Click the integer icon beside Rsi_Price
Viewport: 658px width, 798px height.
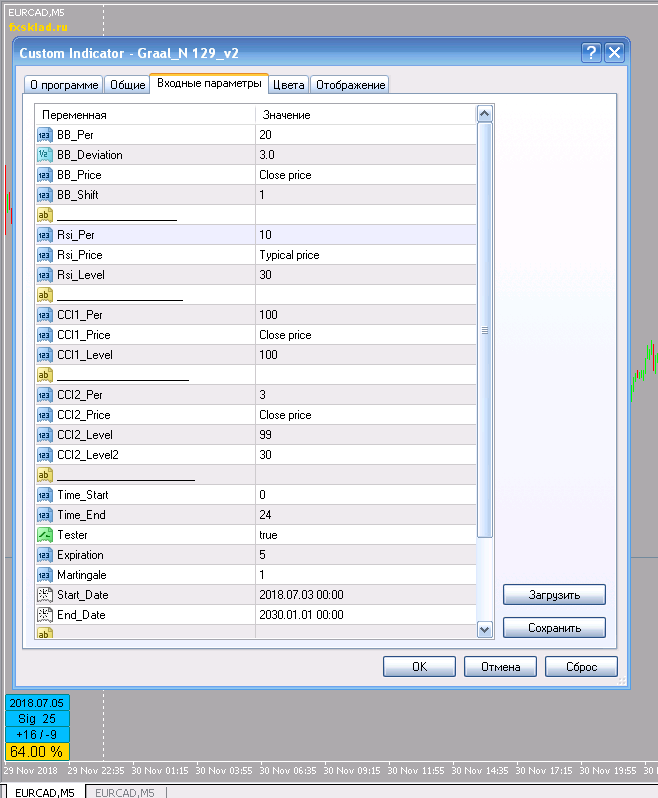[45, 255]
